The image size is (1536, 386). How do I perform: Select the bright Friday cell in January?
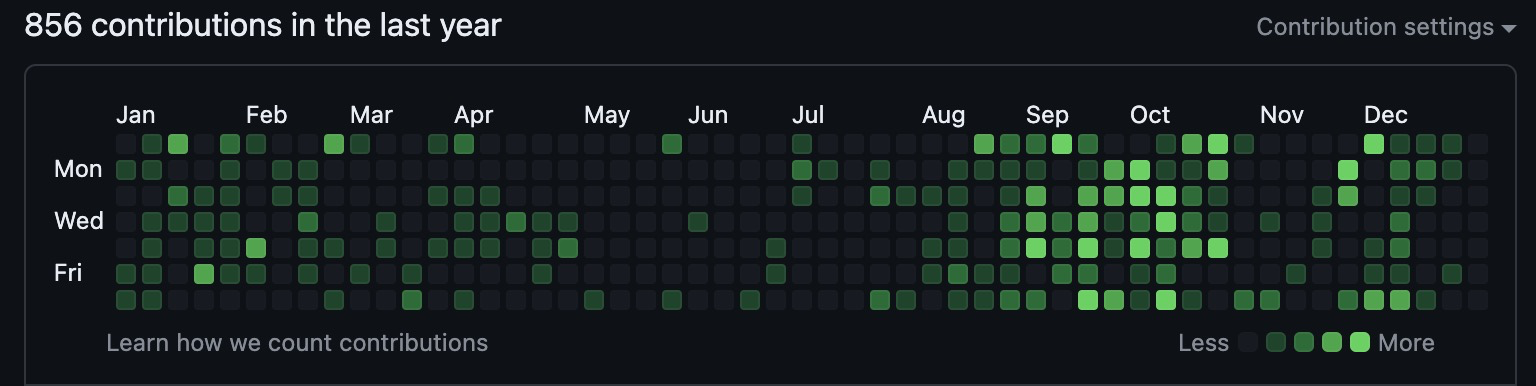[204, 273]
